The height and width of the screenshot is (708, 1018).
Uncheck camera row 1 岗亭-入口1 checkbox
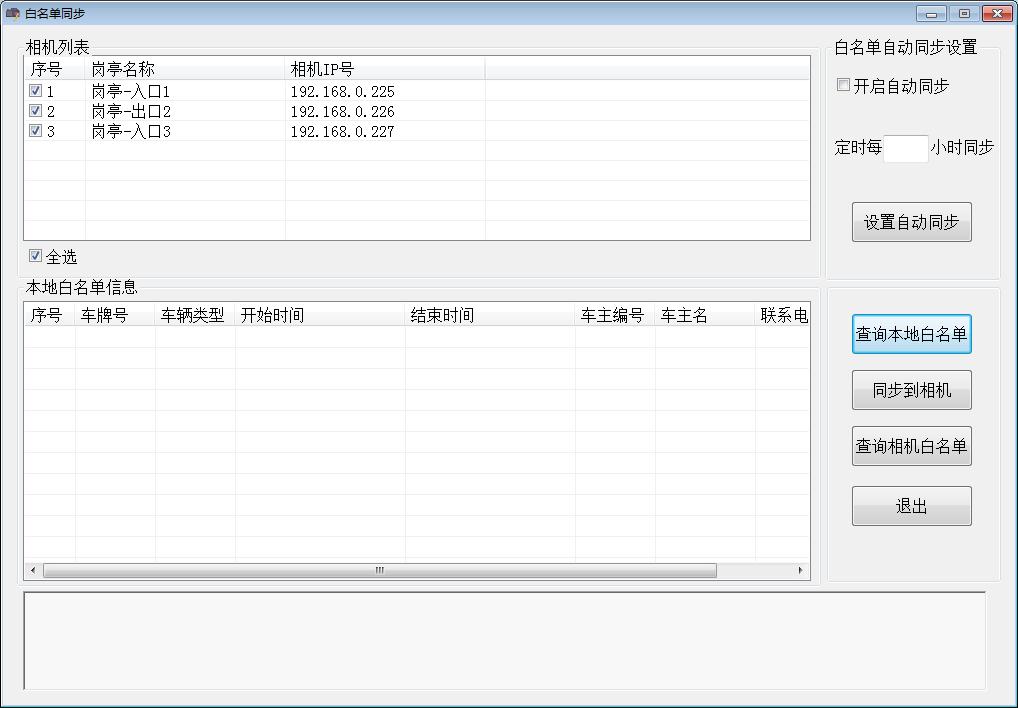[36, 91]
